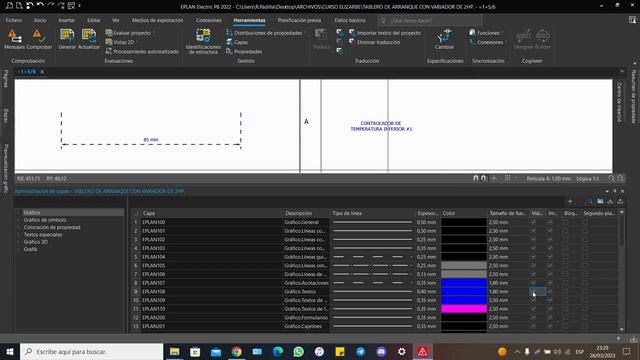Click the new-layer plus icon
The image size is (640, 360).
[x=570, y=201]
